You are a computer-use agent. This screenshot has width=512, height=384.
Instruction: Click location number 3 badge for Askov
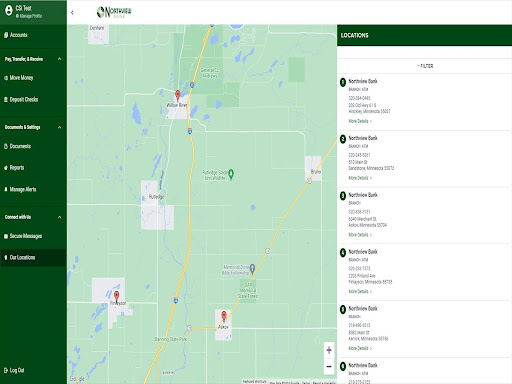point(343,196)
